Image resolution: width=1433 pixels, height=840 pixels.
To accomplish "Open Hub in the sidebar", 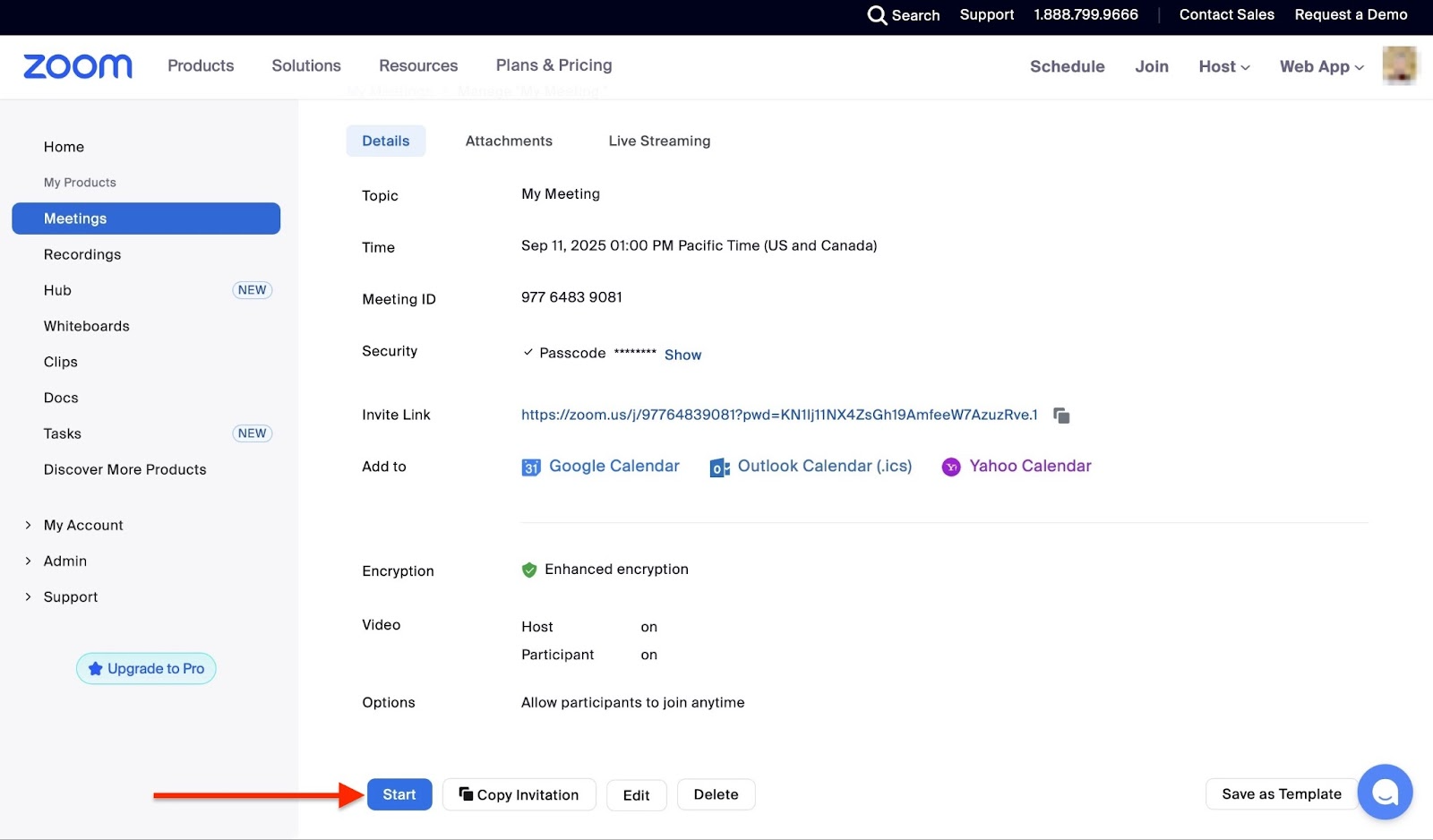I will [x=57, y=290].
